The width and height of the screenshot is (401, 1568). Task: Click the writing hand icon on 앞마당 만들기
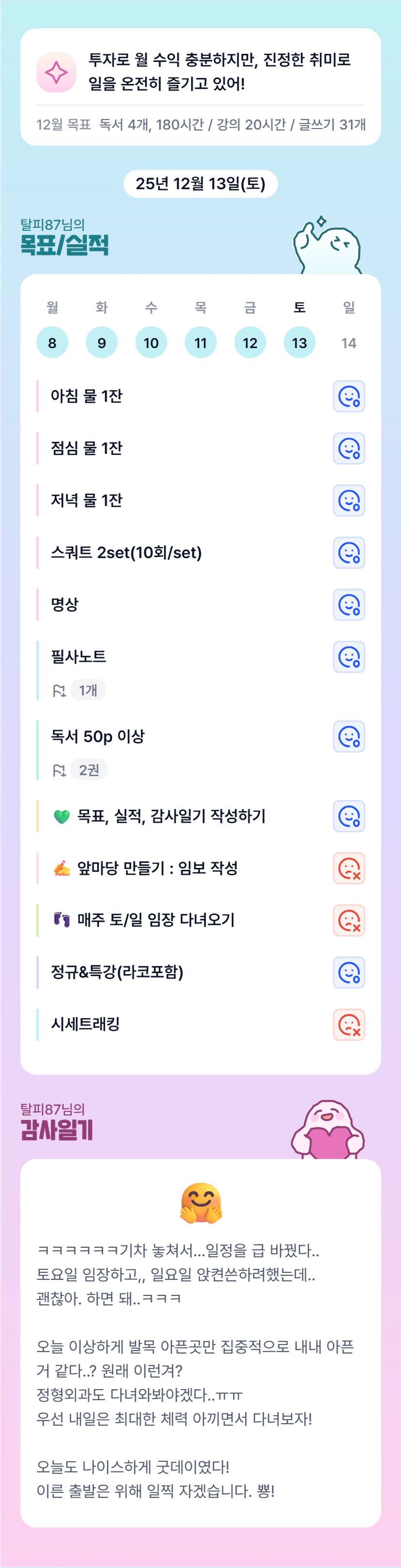pos(62,869)
